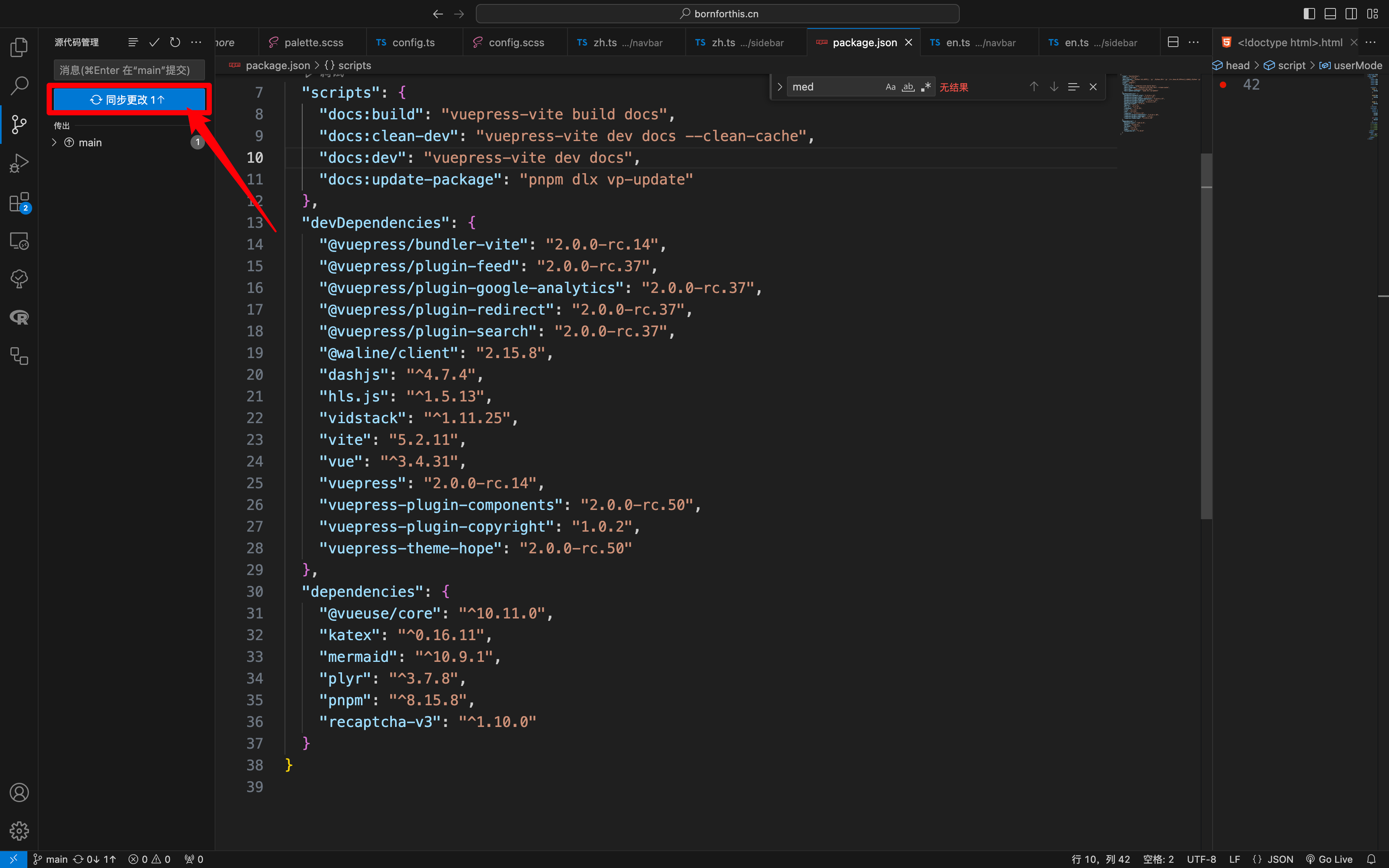This screenshot has width=1389, height=868.
Task: Toggle the bottom panel visibility
Action: (1330, 14)
